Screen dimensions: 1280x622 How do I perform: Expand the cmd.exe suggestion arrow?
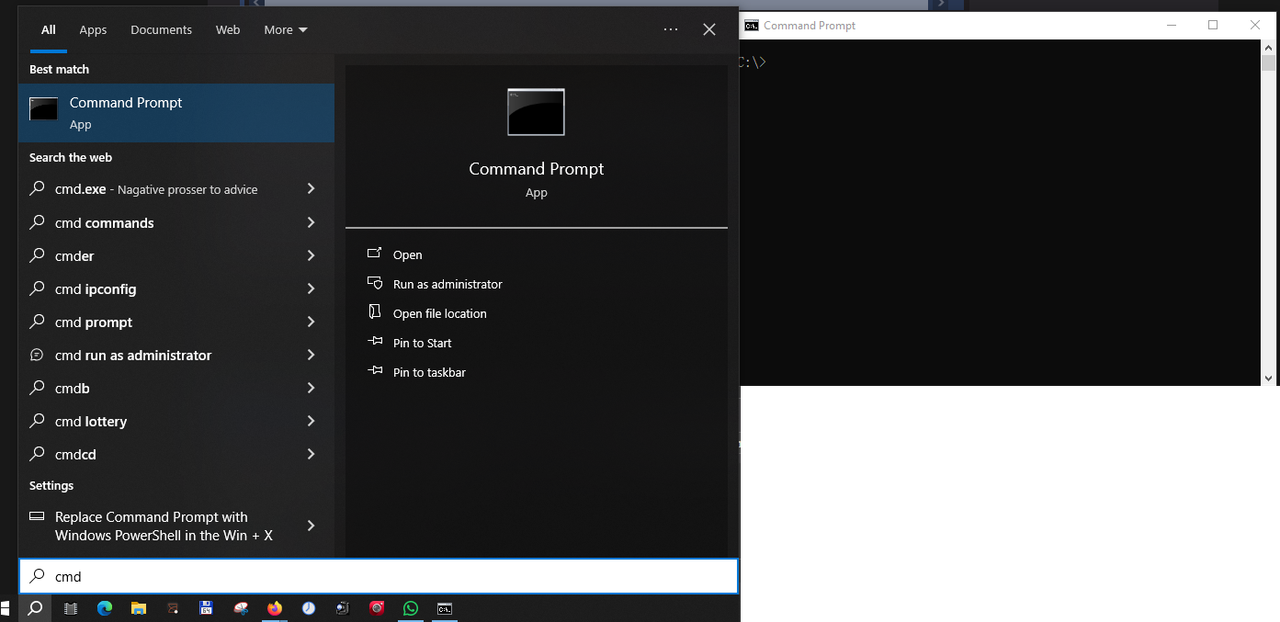point(311,188)
